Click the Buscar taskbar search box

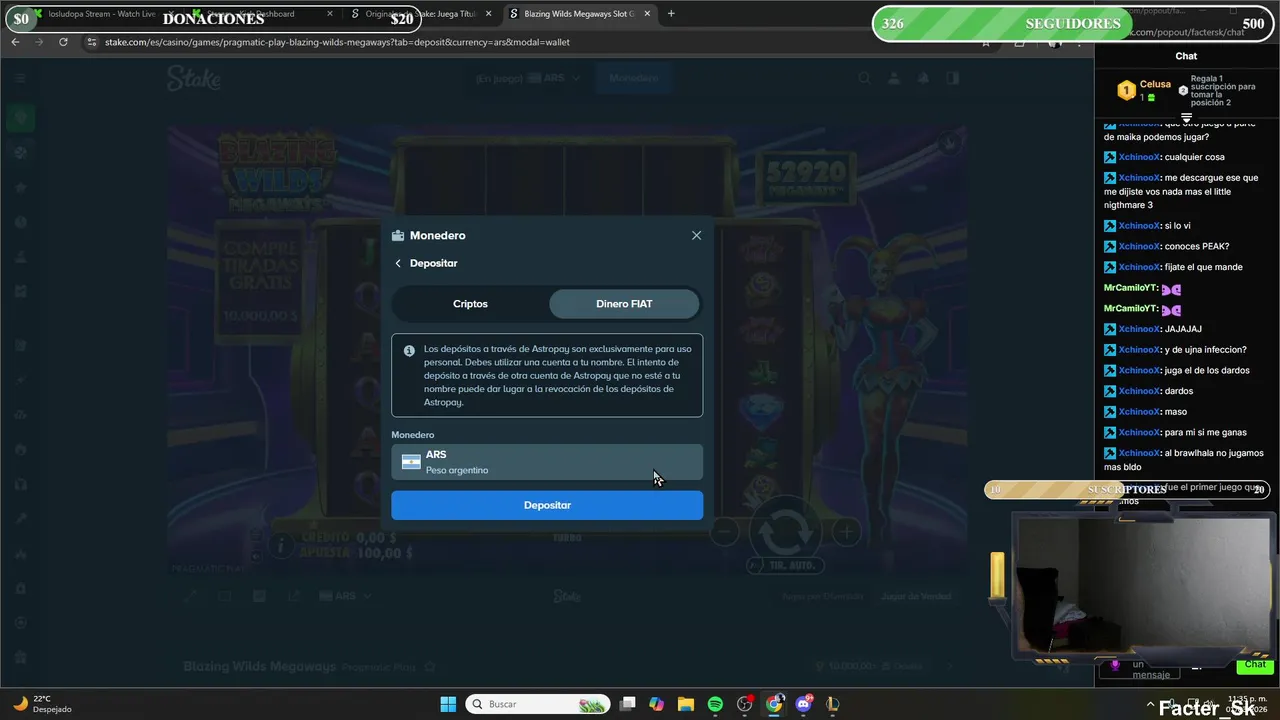click(x=539, y=704)
